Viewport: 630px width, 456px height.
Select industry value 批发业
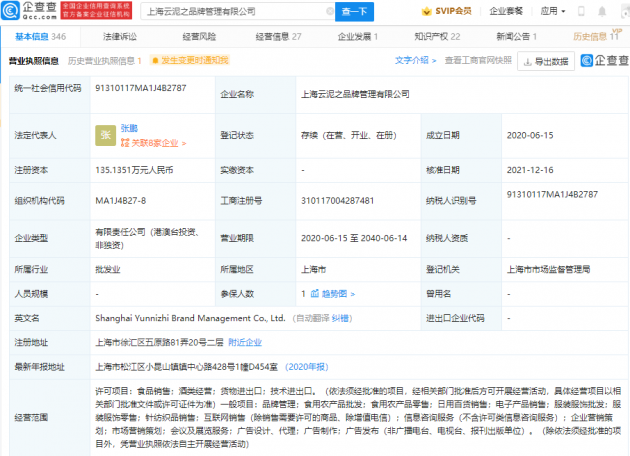108,269
